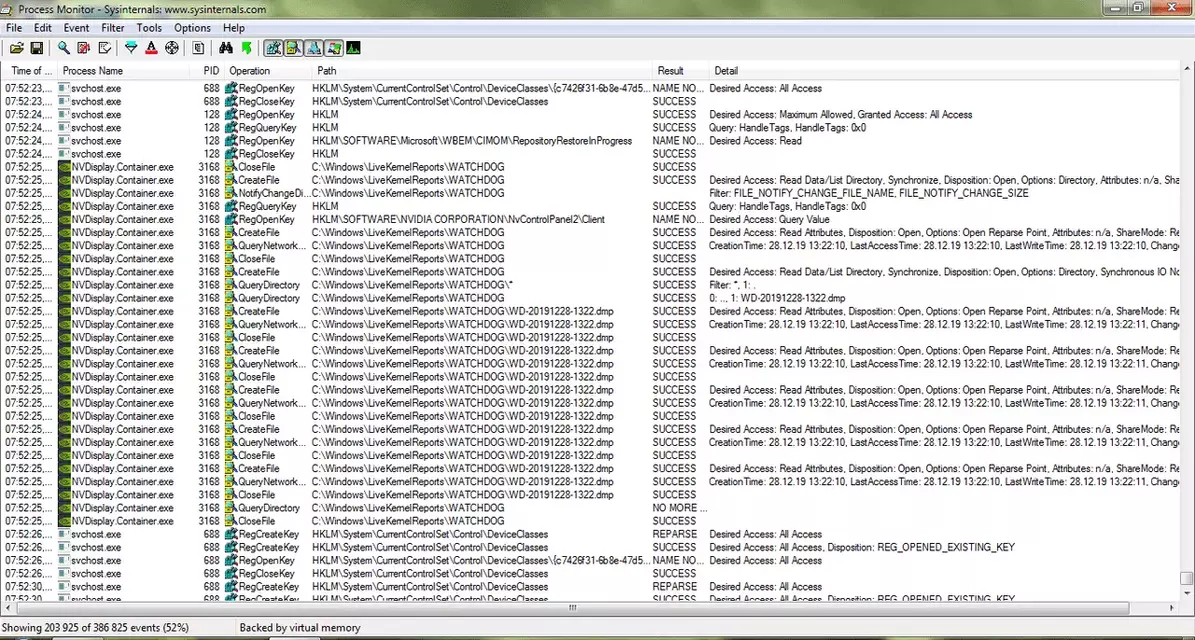Viewport: 1195px width, 640px height.
Task: Click the horizontal scrollbar right arrow
Action: pos(1172,608)
